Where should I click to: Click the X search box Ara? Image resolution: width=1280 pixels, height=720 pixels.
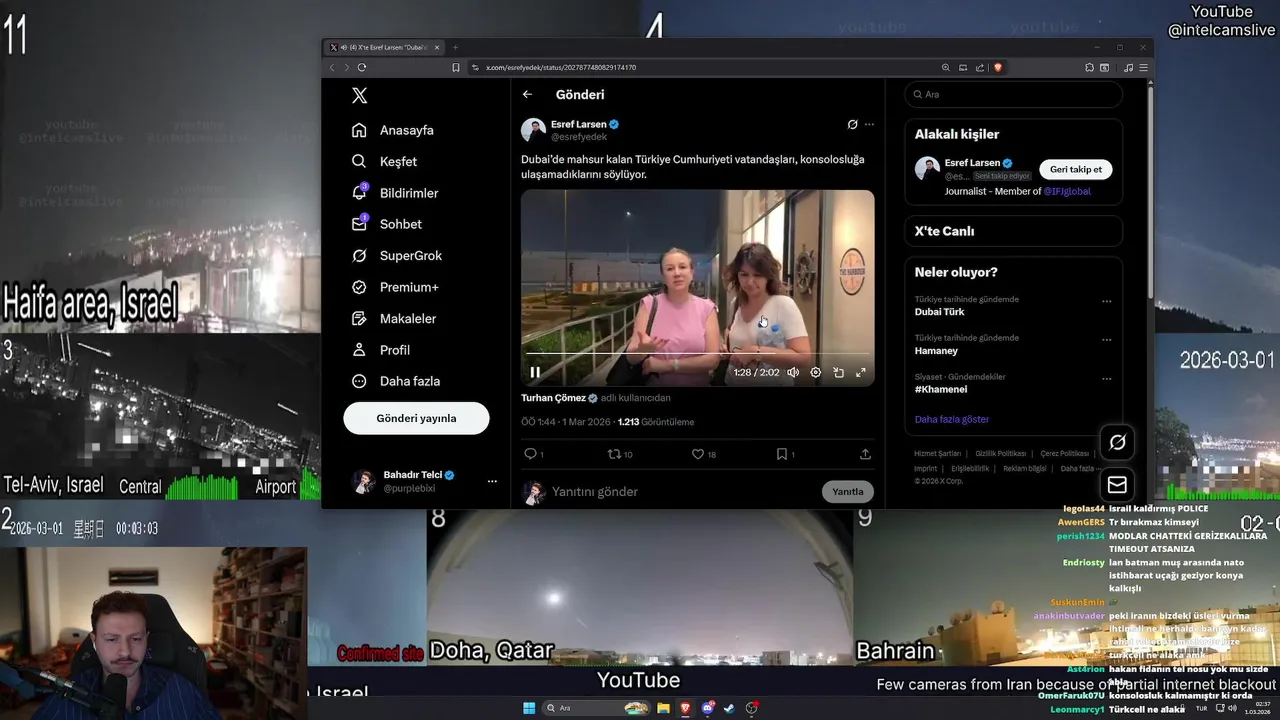point(1013,94)
